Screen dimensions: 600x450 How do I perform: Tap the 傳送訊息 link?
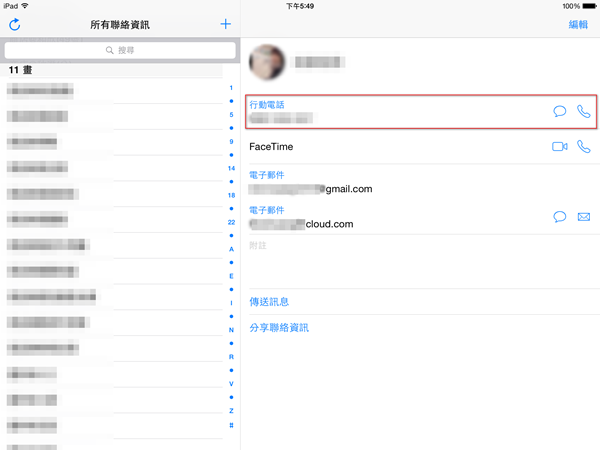[269, 302]
